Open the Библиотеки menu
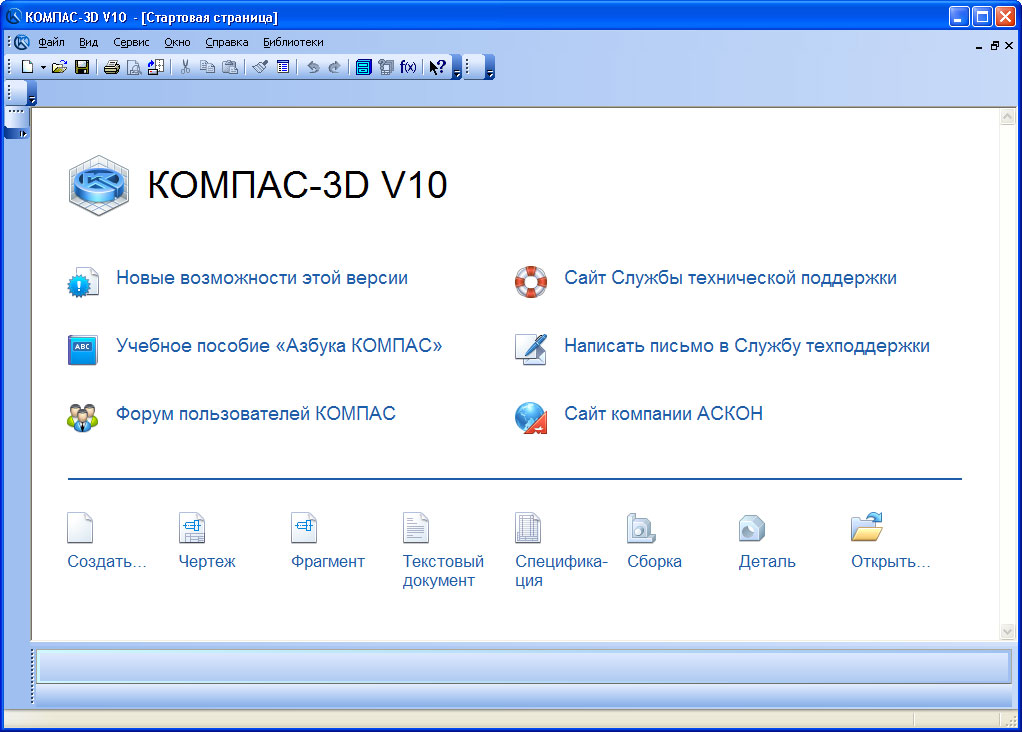Image resolution: width=1022 pixels, height=732 pixels. pyautogui.click(x=293, y=42)
